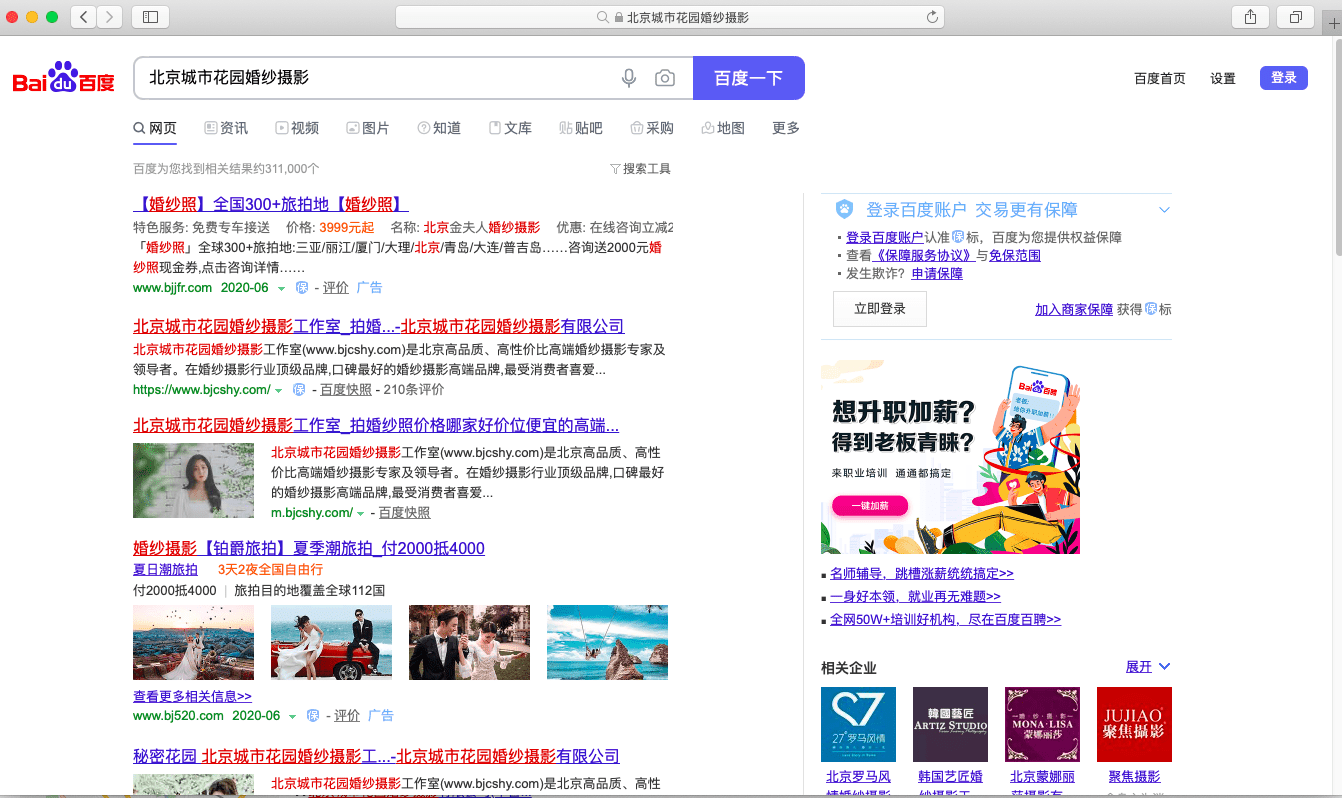Viewport: 1342px width, 798px height.
Task: Click the shield icon beside 登录百度账户
Action: 844,210
